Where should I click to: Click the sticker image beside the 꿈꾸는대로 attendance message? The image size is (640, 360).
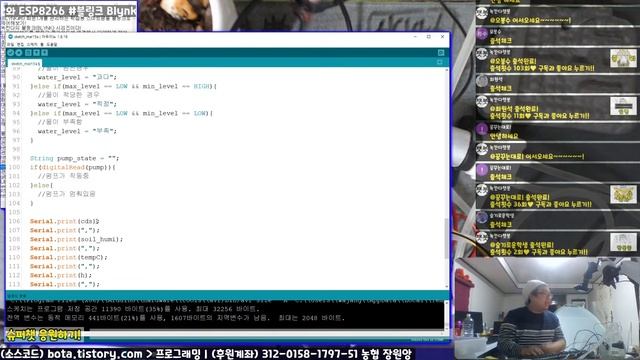623,194
